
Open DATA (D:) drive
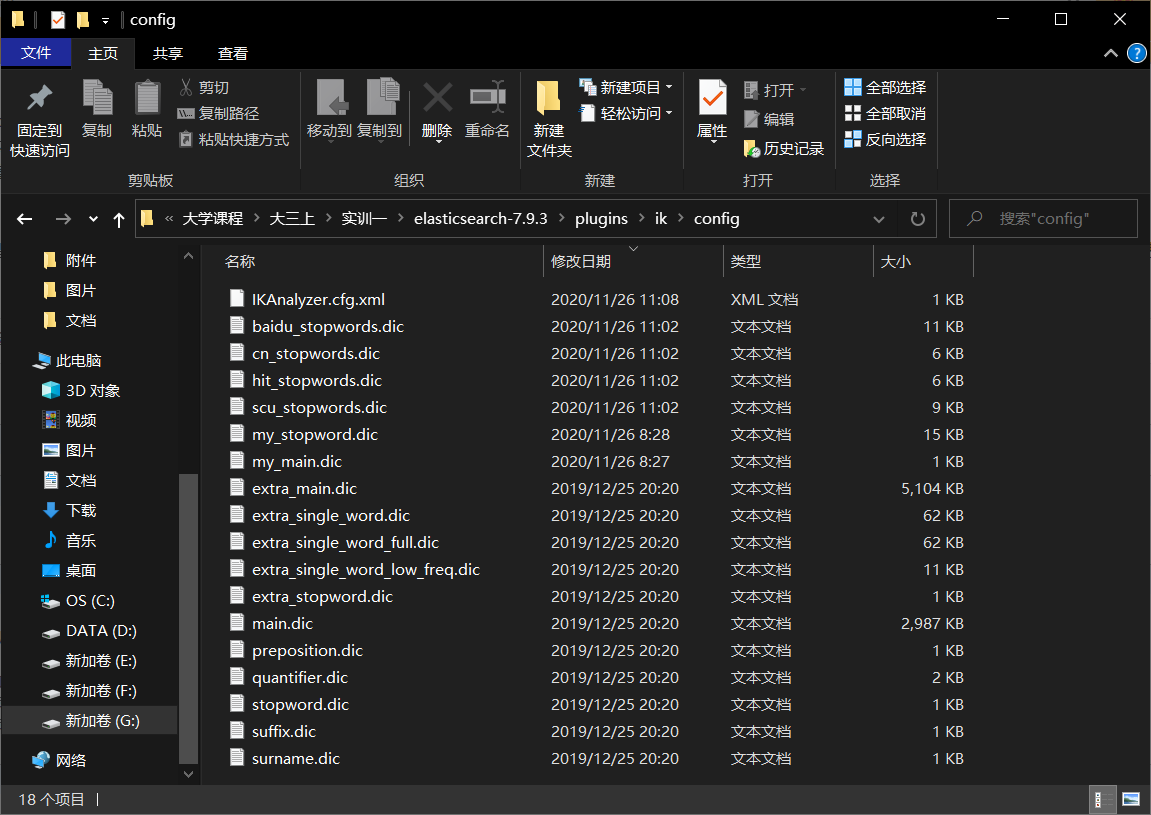coord(89,631)
